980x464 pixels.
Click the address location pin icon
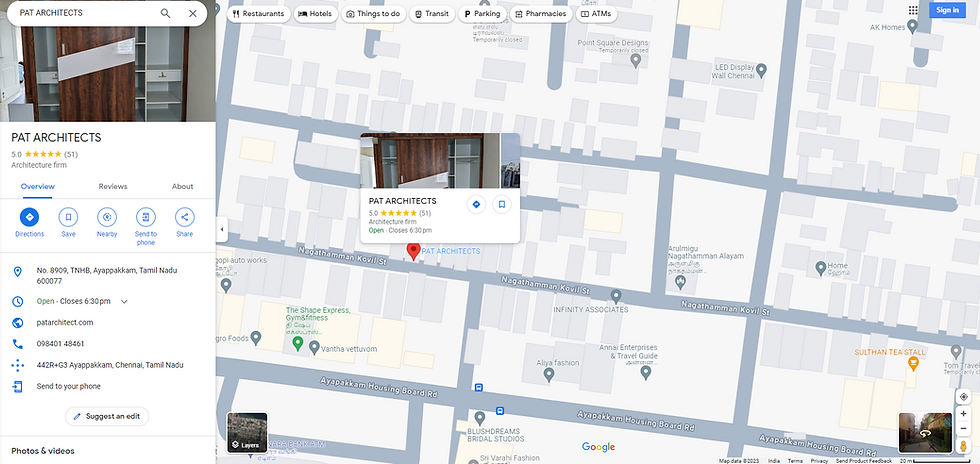tap(18, 271)
